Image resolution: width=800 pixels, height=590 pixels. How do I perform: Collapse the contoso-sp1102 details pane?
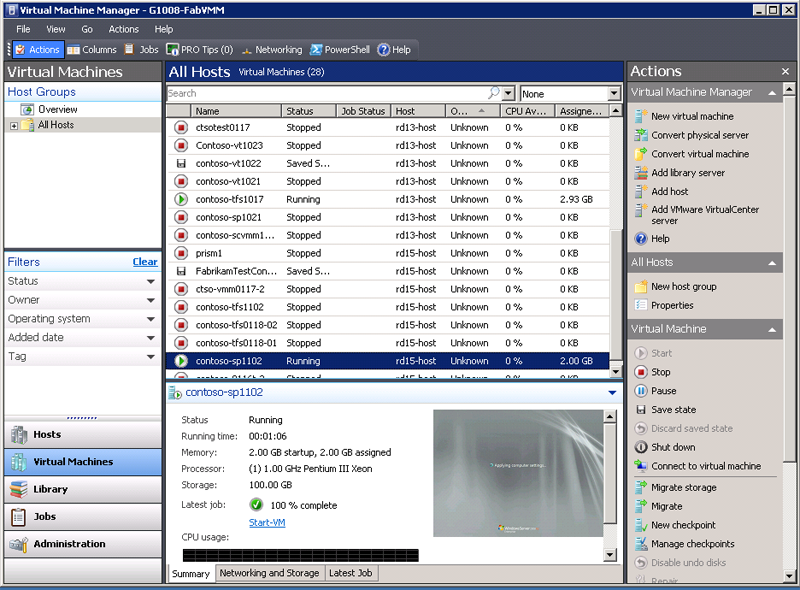612,392
